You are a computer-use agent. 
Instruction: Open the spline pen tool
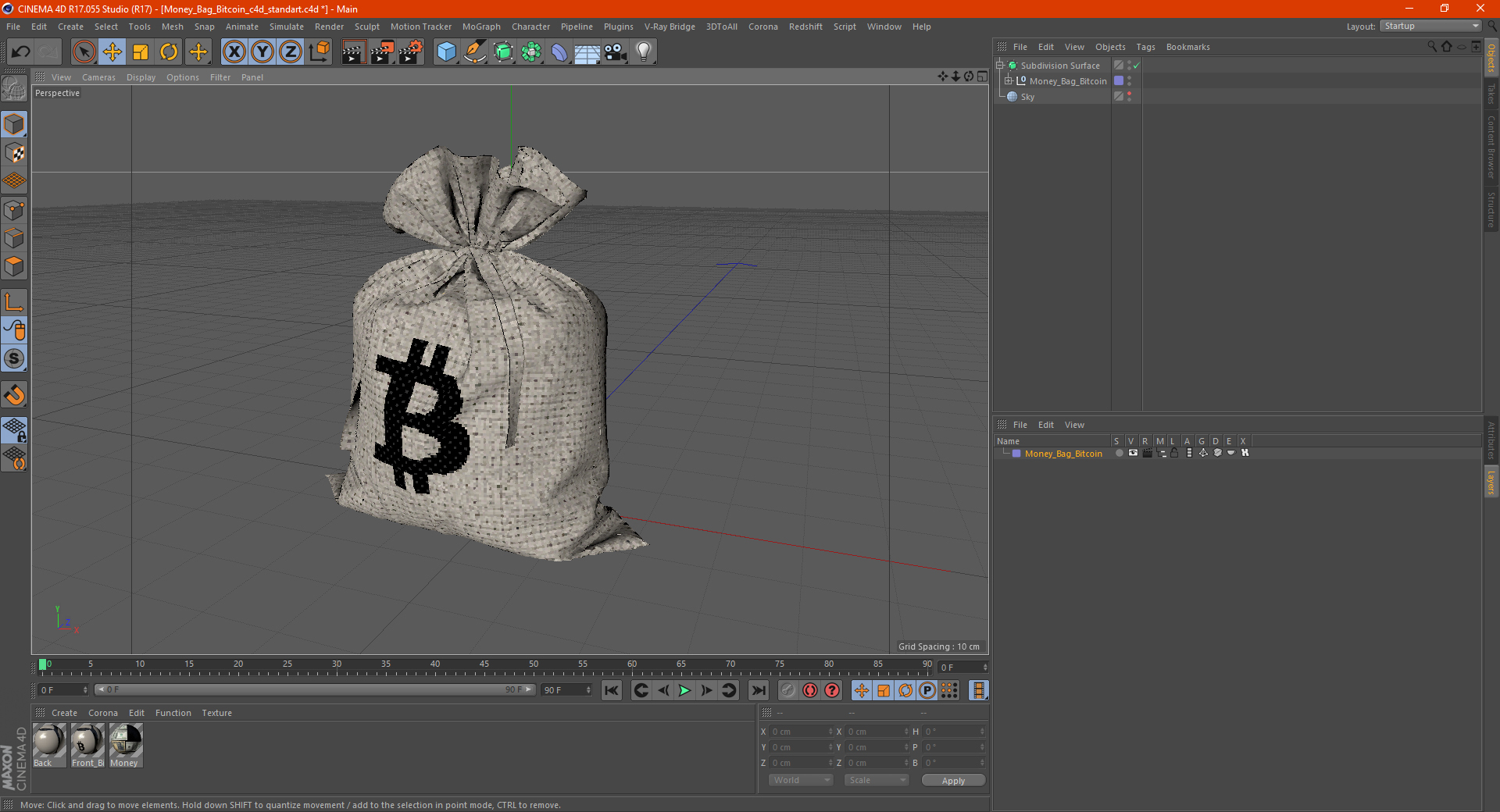click(474, 52)
